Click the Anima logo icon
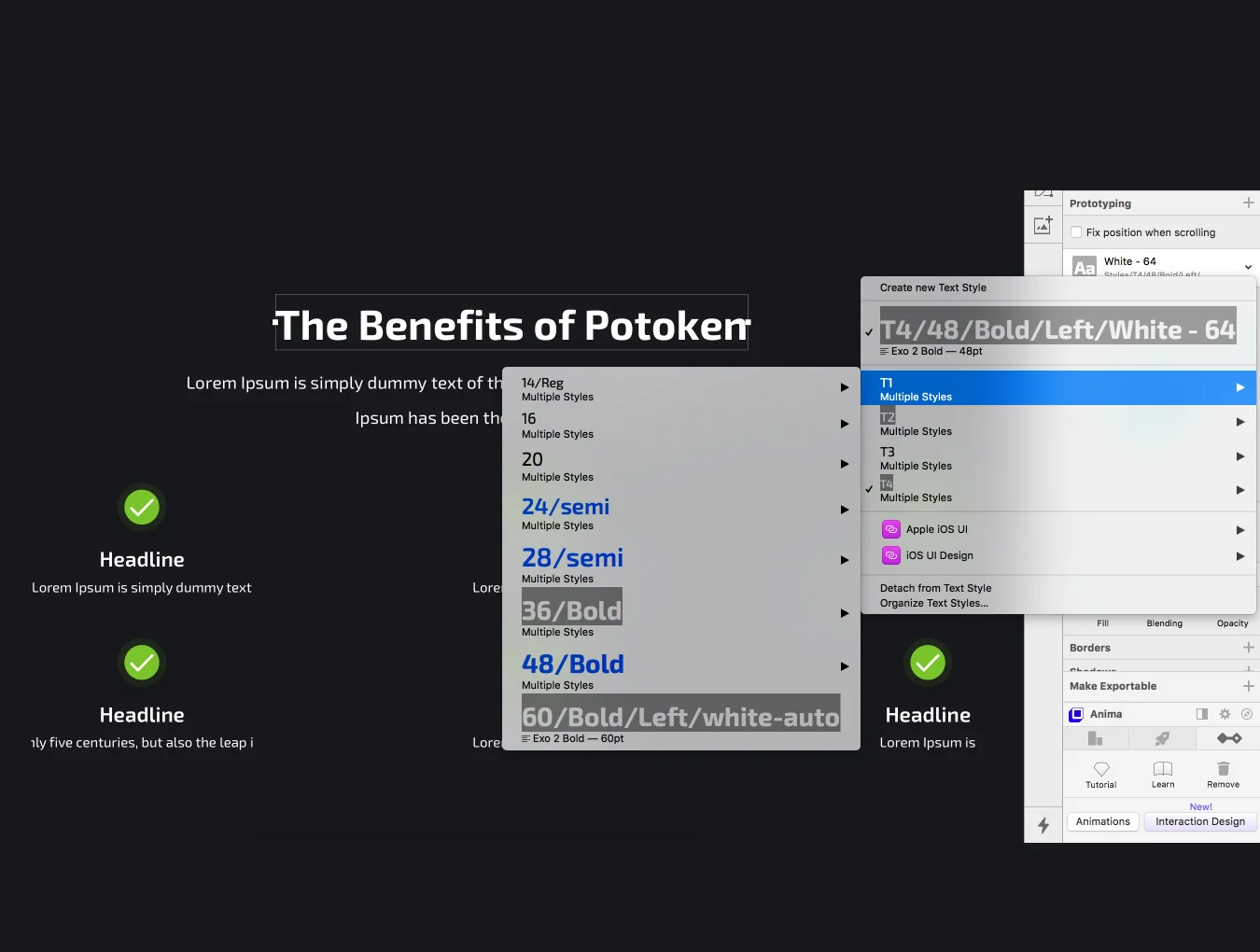This screenshot has width=1260, height=952. pyautogui.click(x=1076, y=714)
